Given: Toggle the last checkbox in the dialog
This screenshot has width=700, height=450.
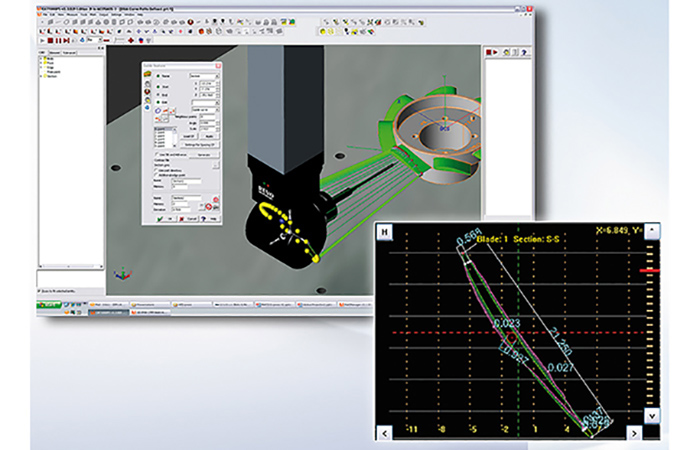Looking at the screenshot, I should pos(155,175).
